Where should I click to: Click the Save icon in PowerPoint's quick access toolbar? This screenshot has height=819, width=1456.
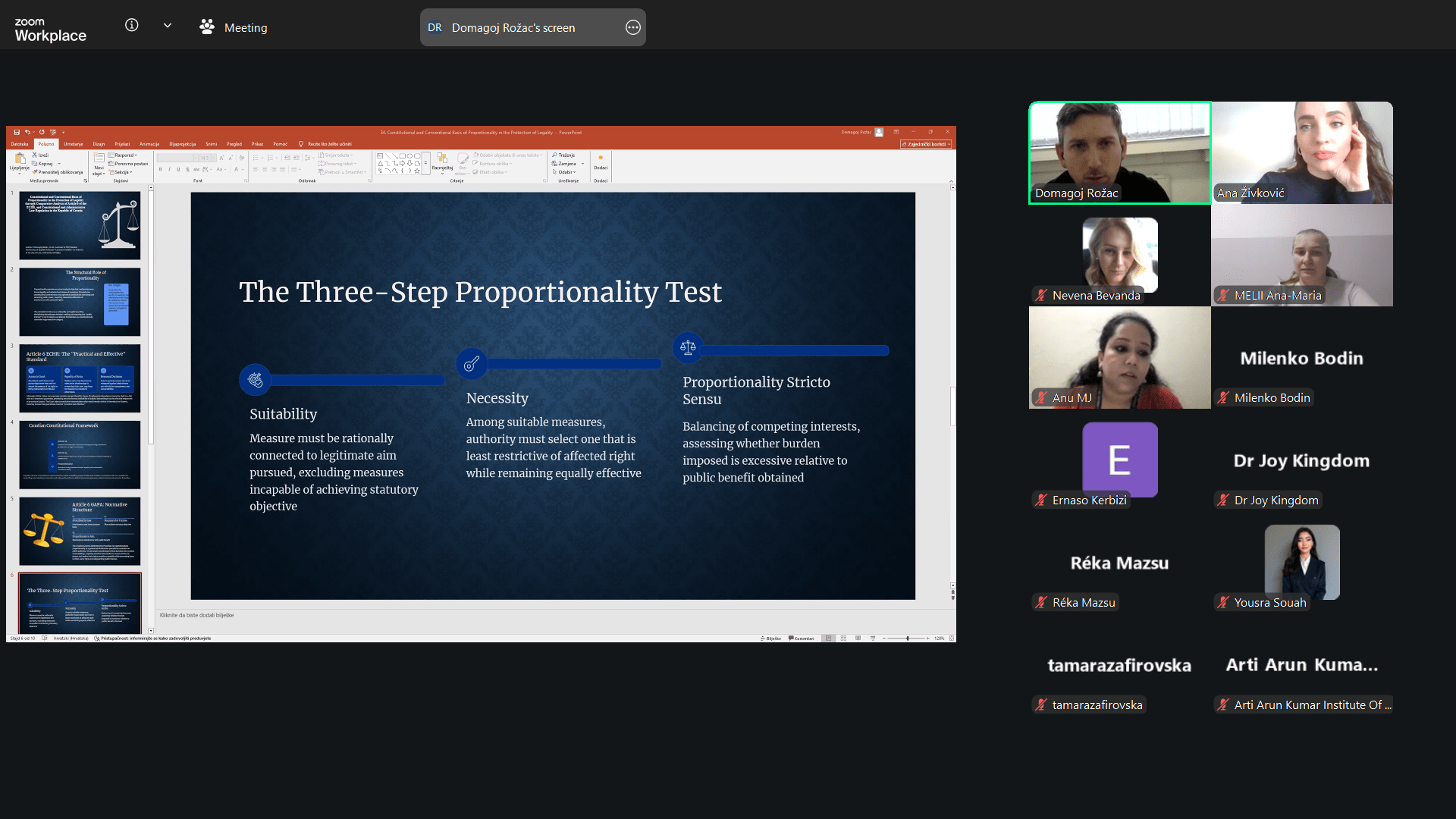point(17,132)
